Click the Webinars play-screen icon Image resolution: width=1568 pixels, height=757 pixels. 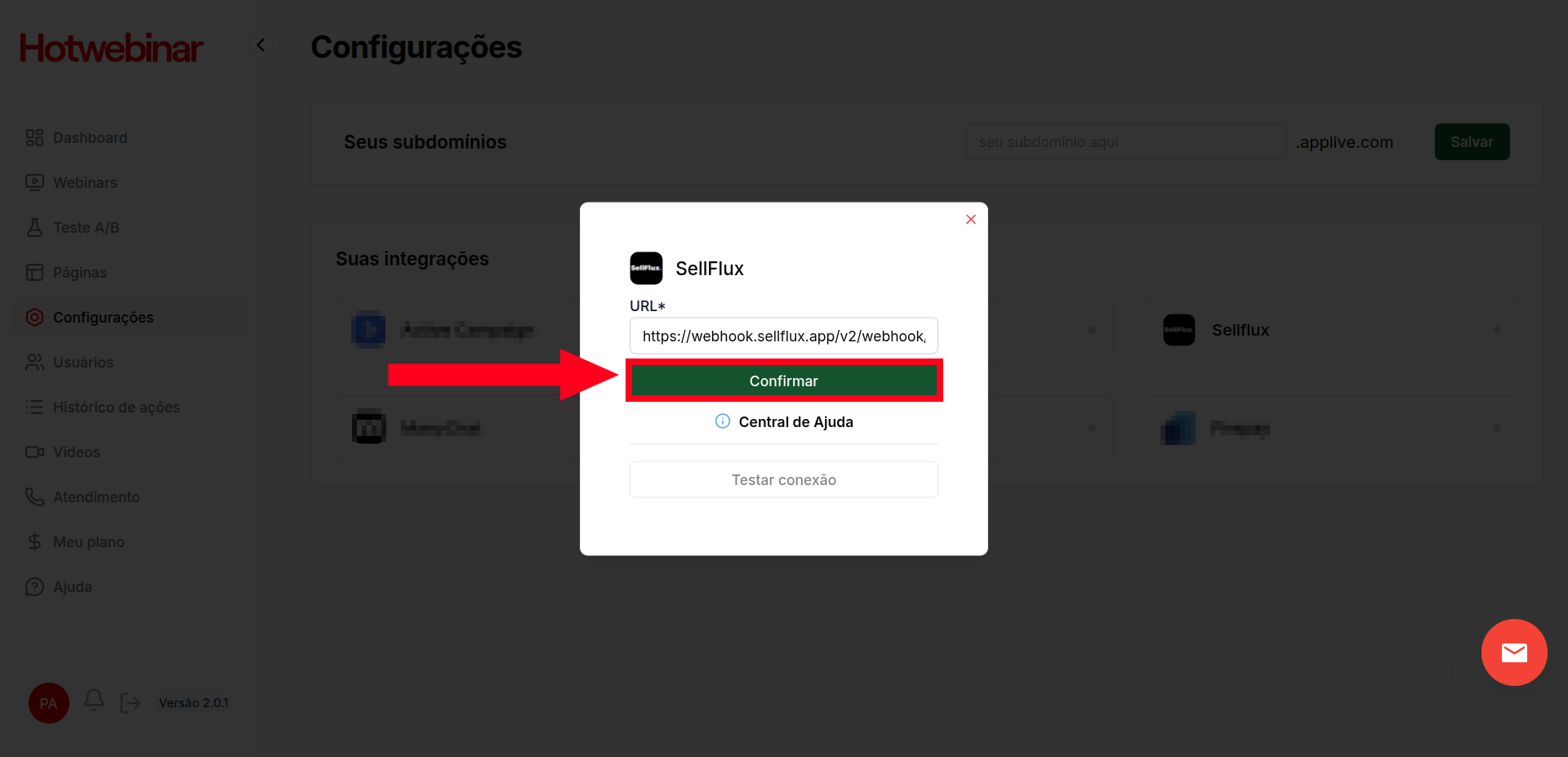point(34,182)
